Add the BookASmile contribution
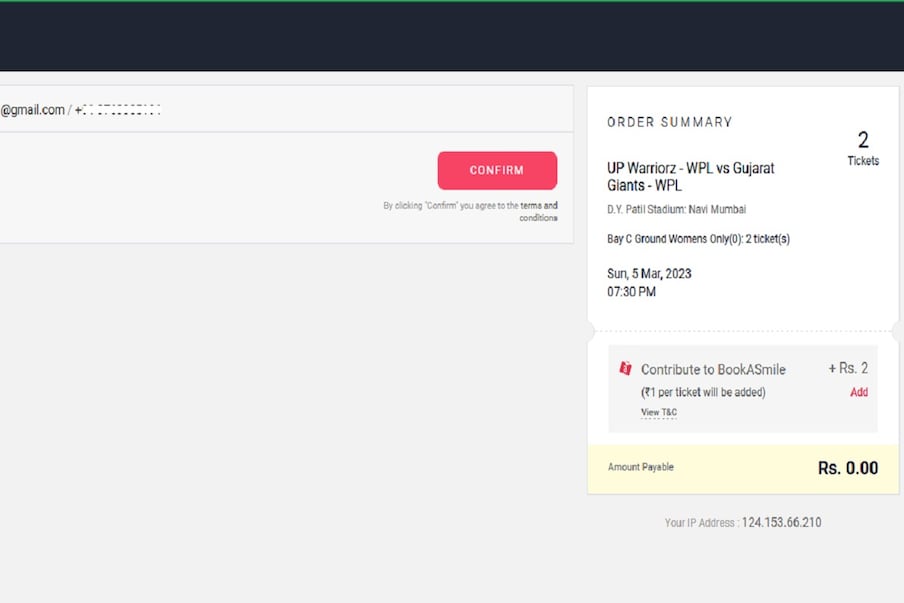This screenshot has height=603, width=904. (x=858, y=392)
